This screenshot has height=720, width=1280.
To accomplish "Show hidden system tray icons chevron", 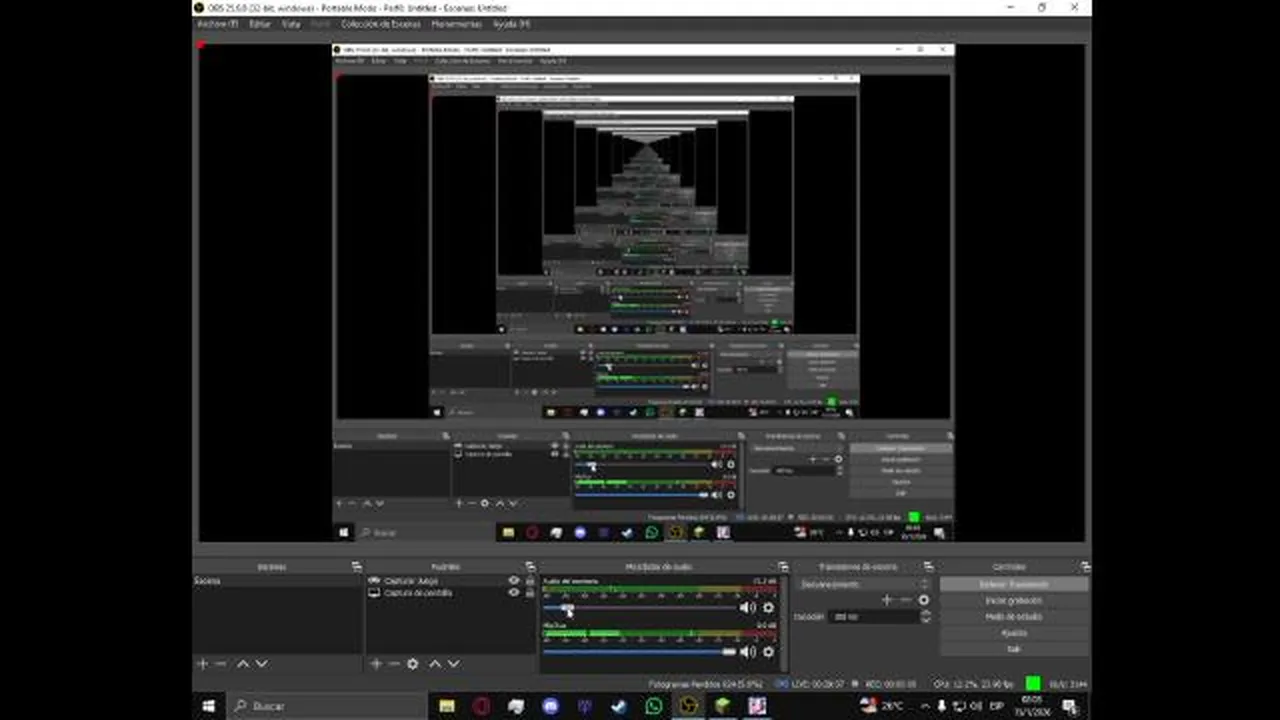I will [925, 706].
